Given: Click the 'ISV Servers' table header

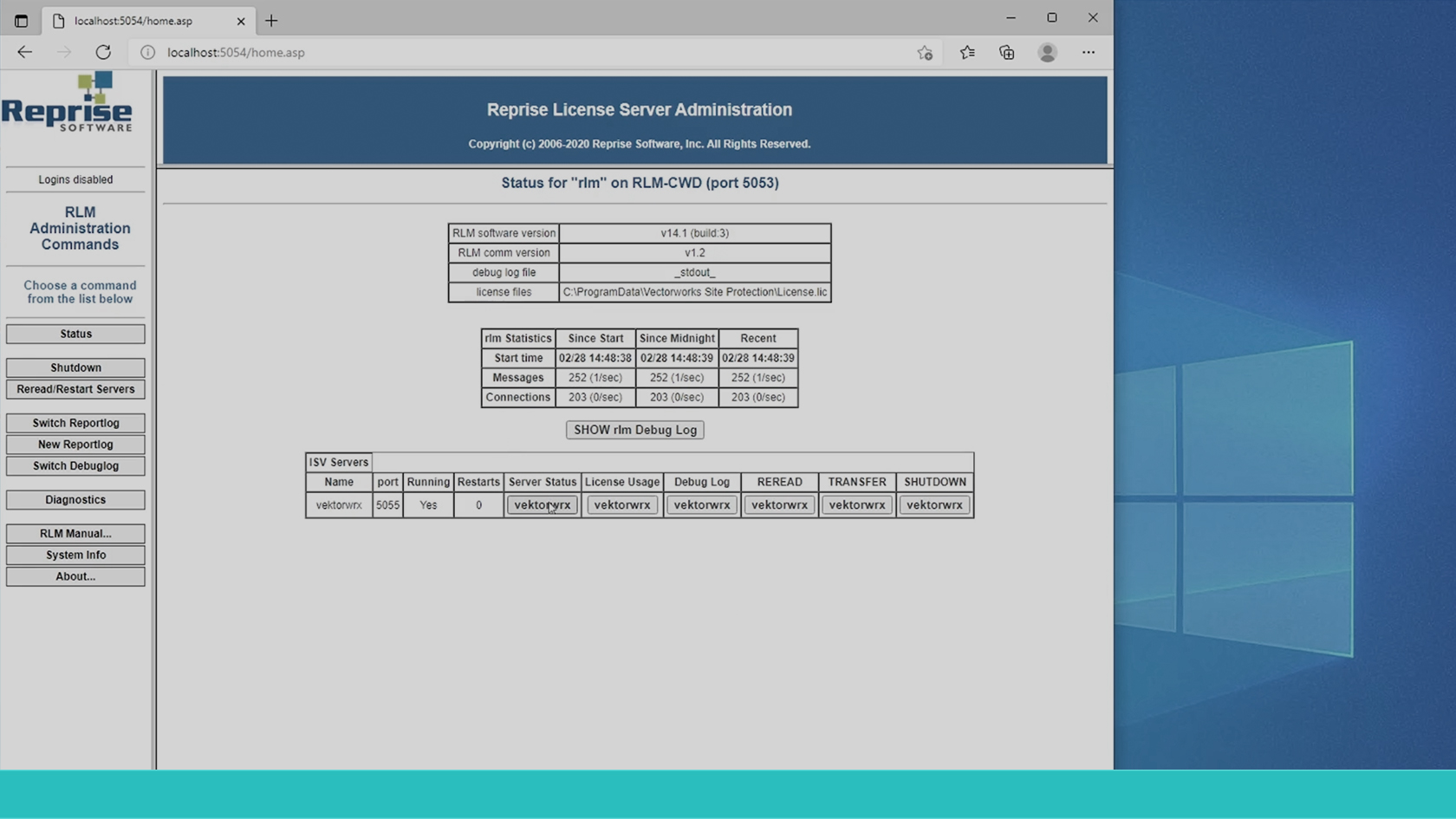Looking at the screenshot, I should pyautogui.click(x=339, y=462).
